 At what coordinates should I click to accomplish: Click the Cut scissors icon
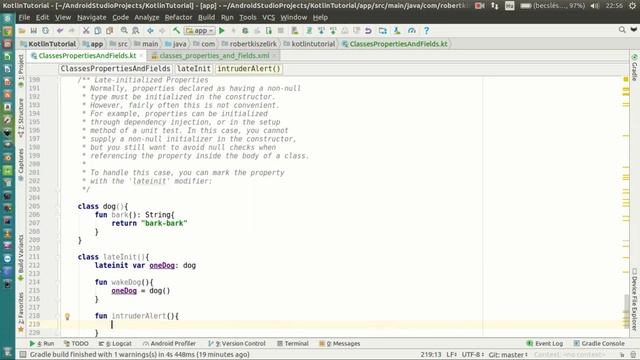pyautogui.click(x=86, y=31)
